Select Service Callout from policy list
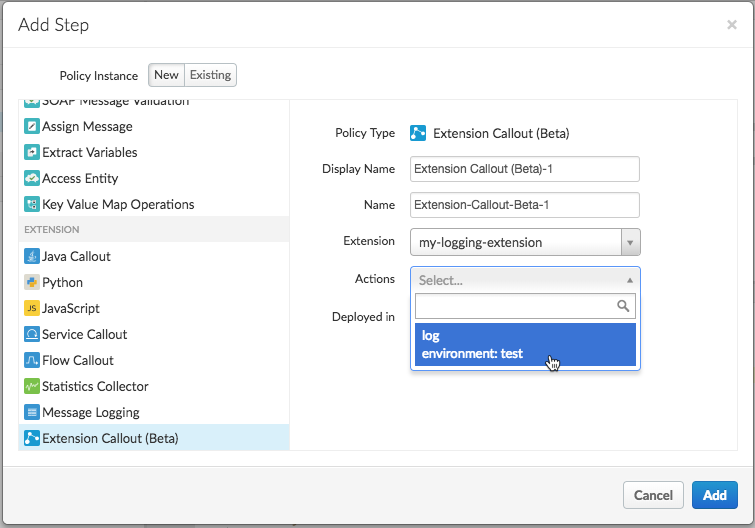 pos(85,335)
